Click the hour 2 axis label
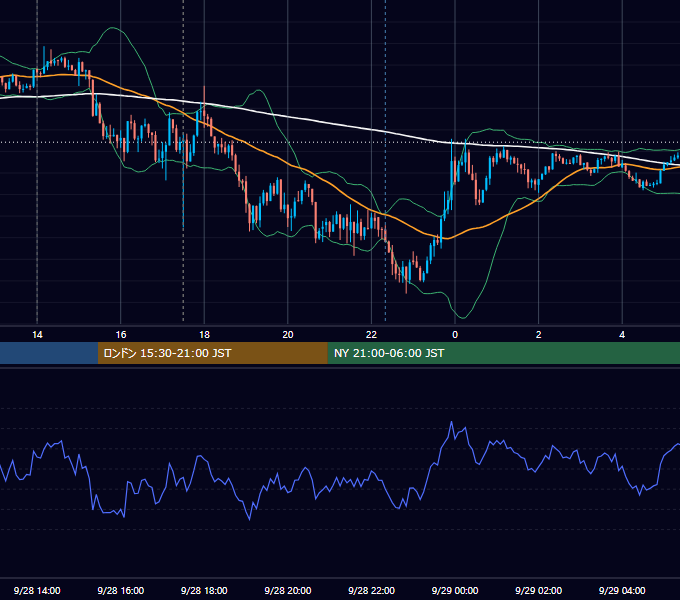 point(539,335)
